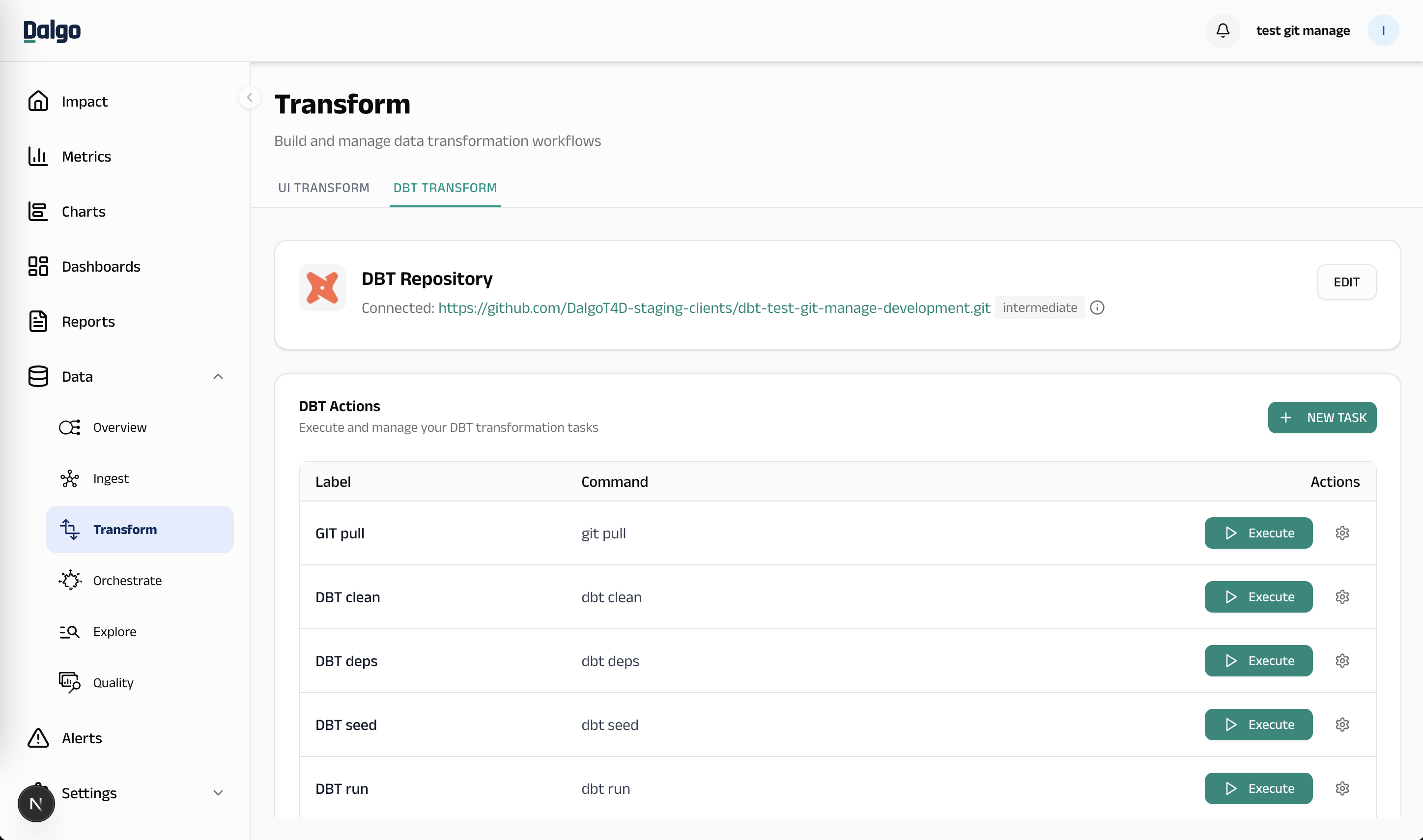The width and height of the screenshot is (1423, 840).
Task: Click the Dashboards grid icon
Action: (38, 267)
